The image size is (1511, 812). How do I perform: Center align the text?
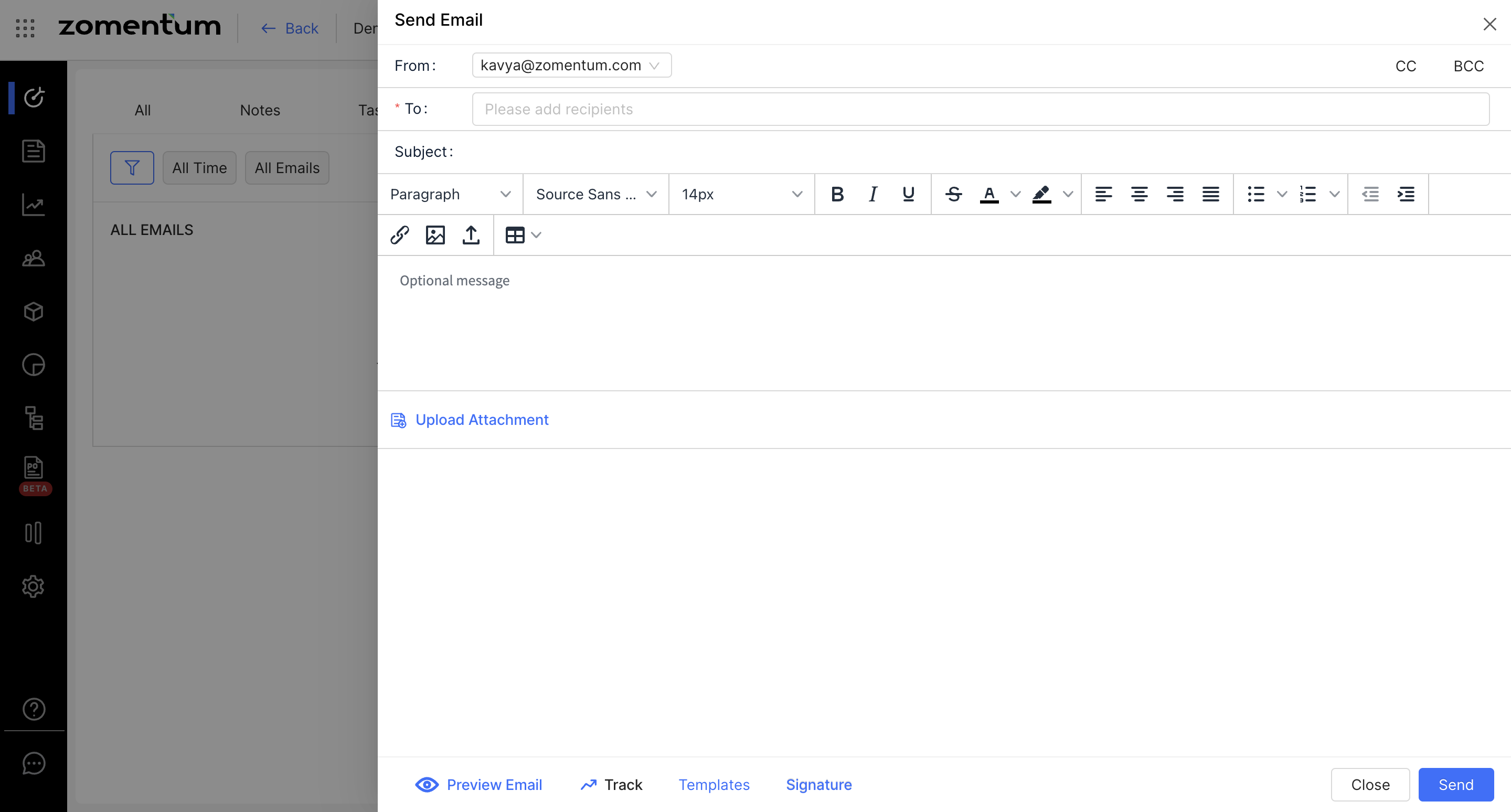pos(1139,194)
